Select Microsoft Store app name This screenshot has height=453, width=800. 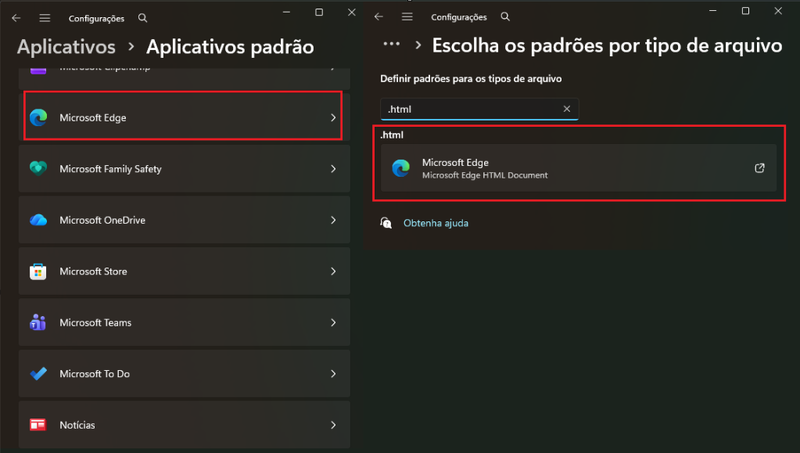93,271
